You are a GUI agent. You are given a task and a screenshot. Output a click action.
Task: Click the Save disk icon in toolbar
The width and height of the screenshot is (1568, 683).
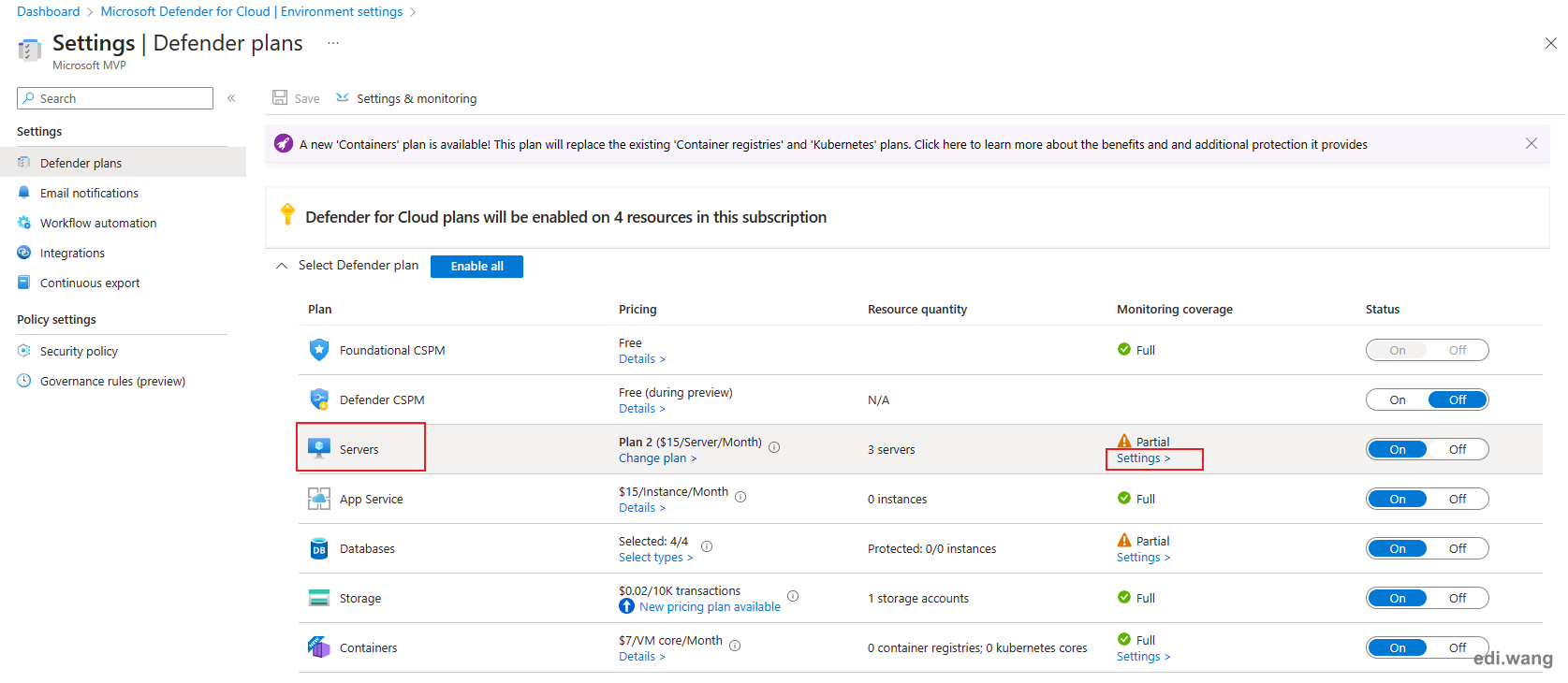pyautogui.click(x=280, y=97)
